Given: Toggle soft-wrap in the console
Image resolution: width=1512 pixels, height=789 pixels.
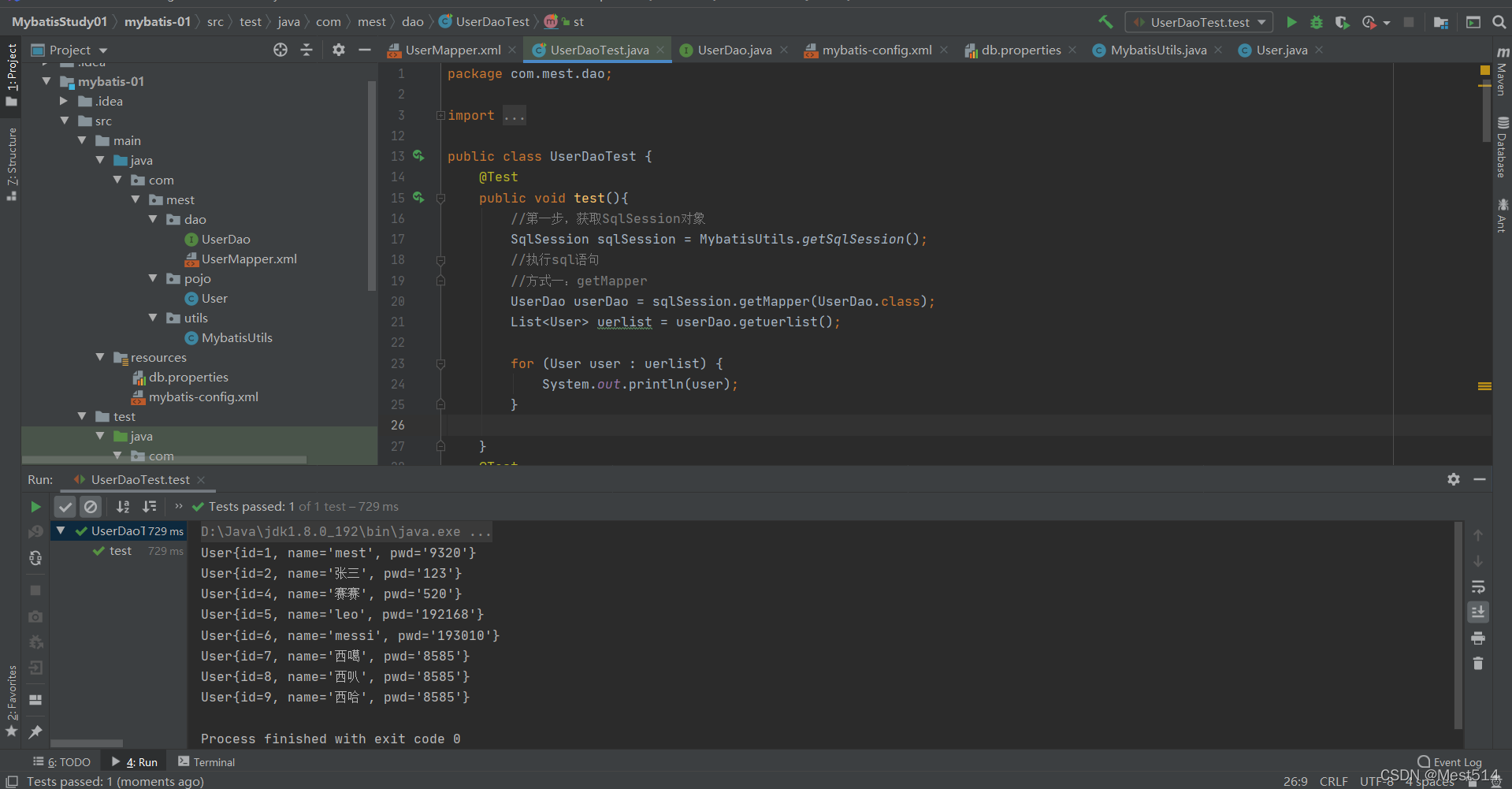Looking at the screenshot, I should point(1478,587).
